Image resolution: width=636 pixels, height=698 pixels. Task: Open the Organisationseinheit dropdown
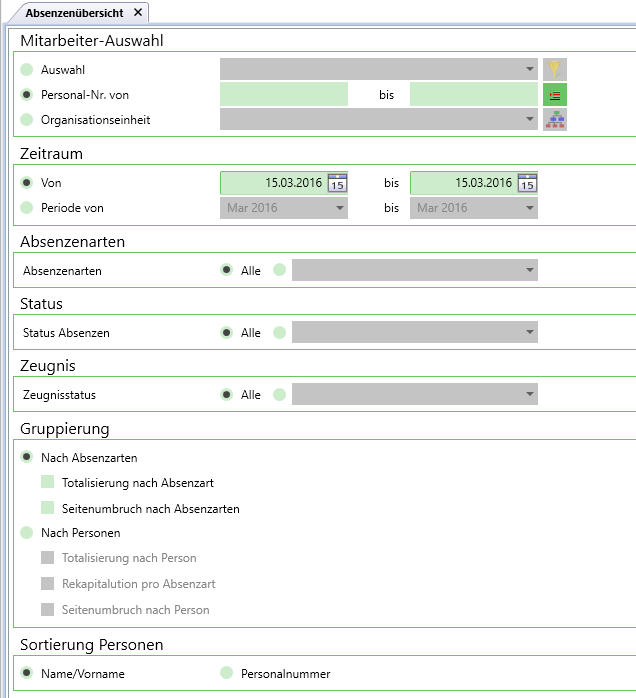[379, 119]
